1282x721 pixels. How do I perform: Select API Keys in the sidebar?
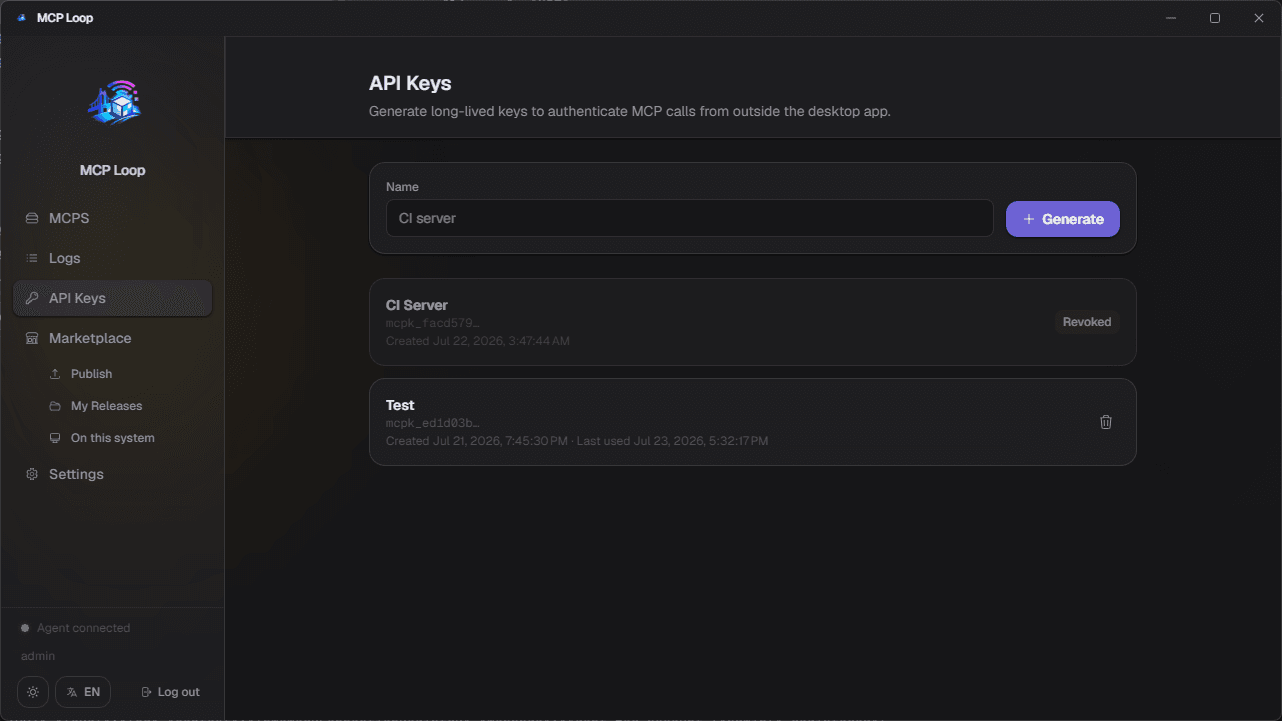click(113, 298)
